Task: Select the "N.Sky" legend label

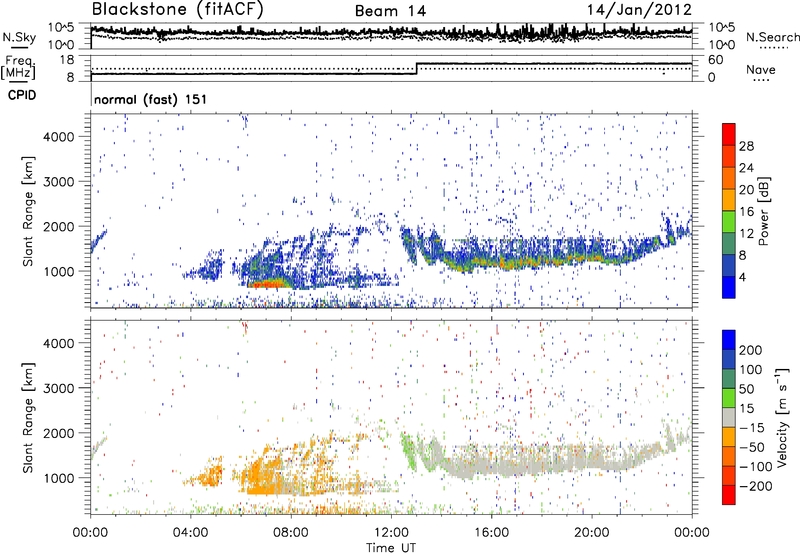Action: coord(19,37)
